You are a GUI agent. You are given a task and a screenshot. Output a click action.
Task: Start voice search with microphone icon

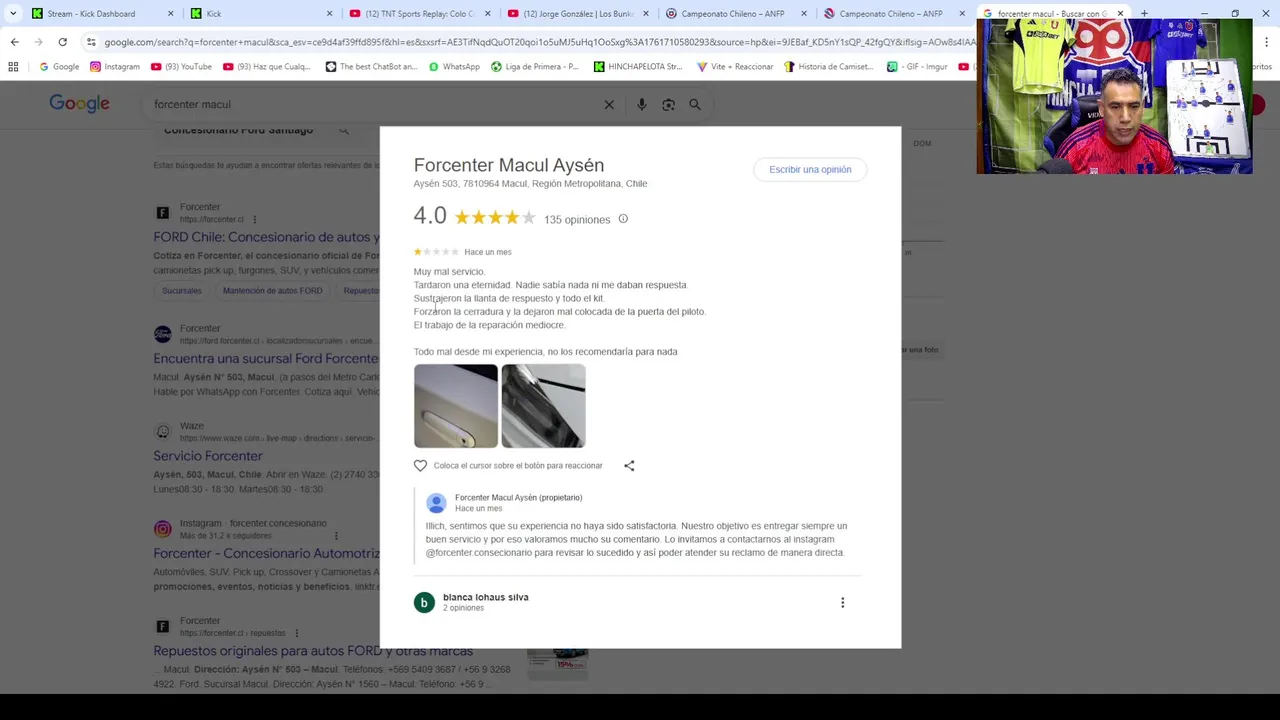(x=642, y=104)
